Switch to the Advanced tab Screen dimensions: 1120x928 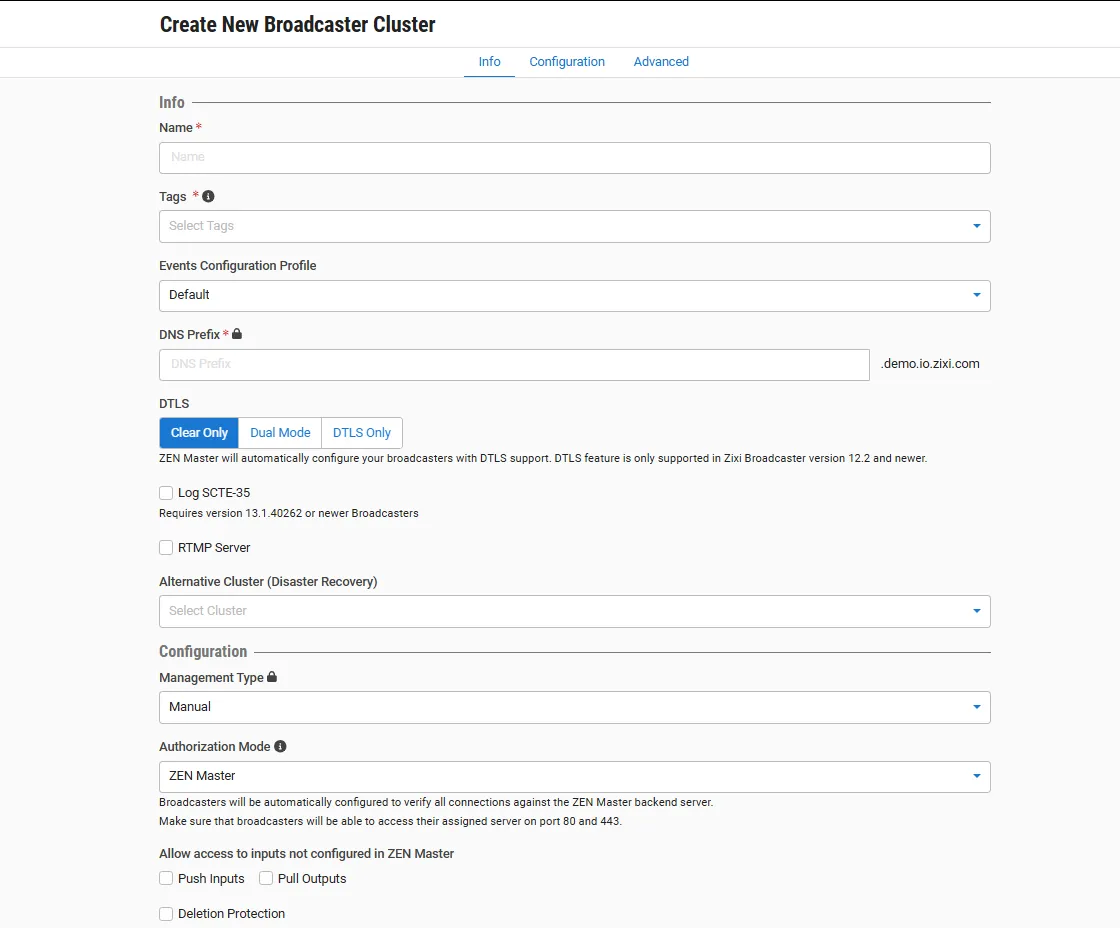[x=661, y=61]
